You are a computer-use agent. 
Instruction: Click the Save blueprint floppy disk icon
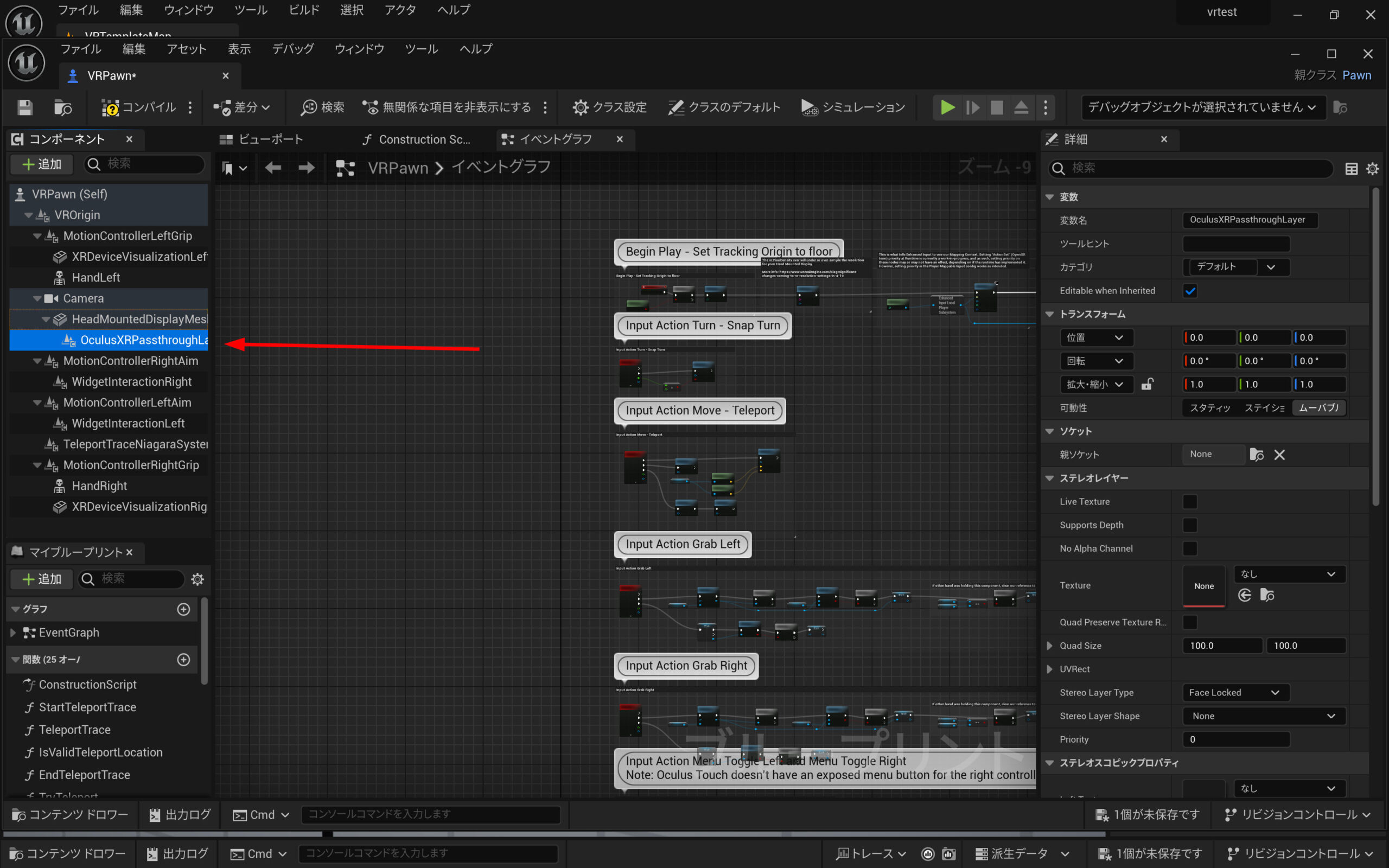pyautogui.click(x=24, y=107)
